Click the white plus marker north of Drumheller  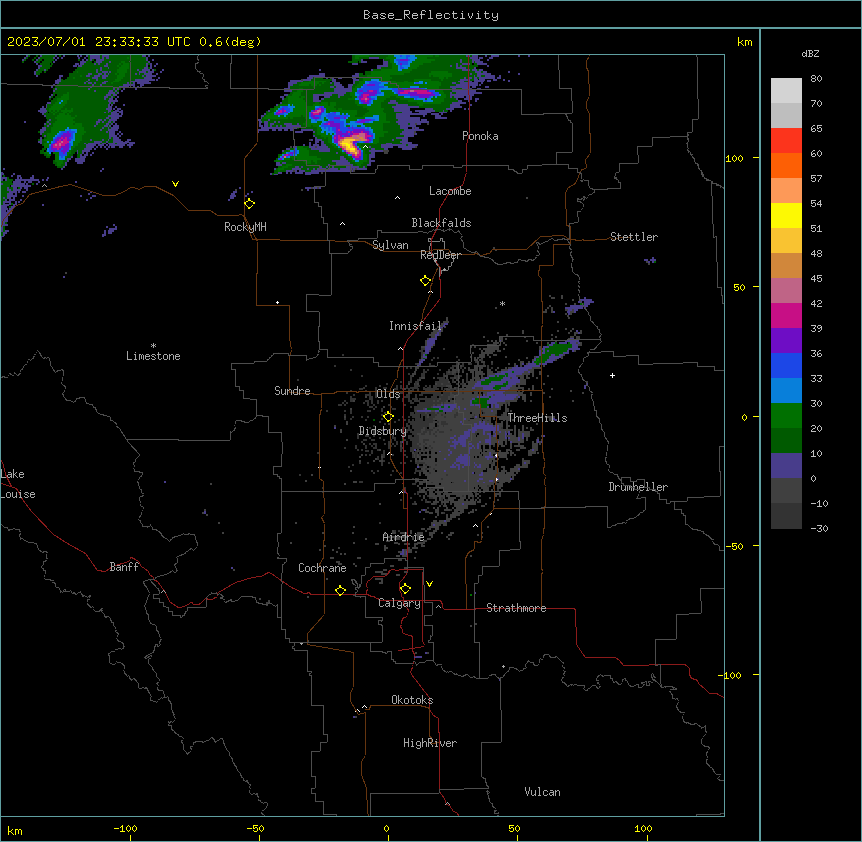612,375
